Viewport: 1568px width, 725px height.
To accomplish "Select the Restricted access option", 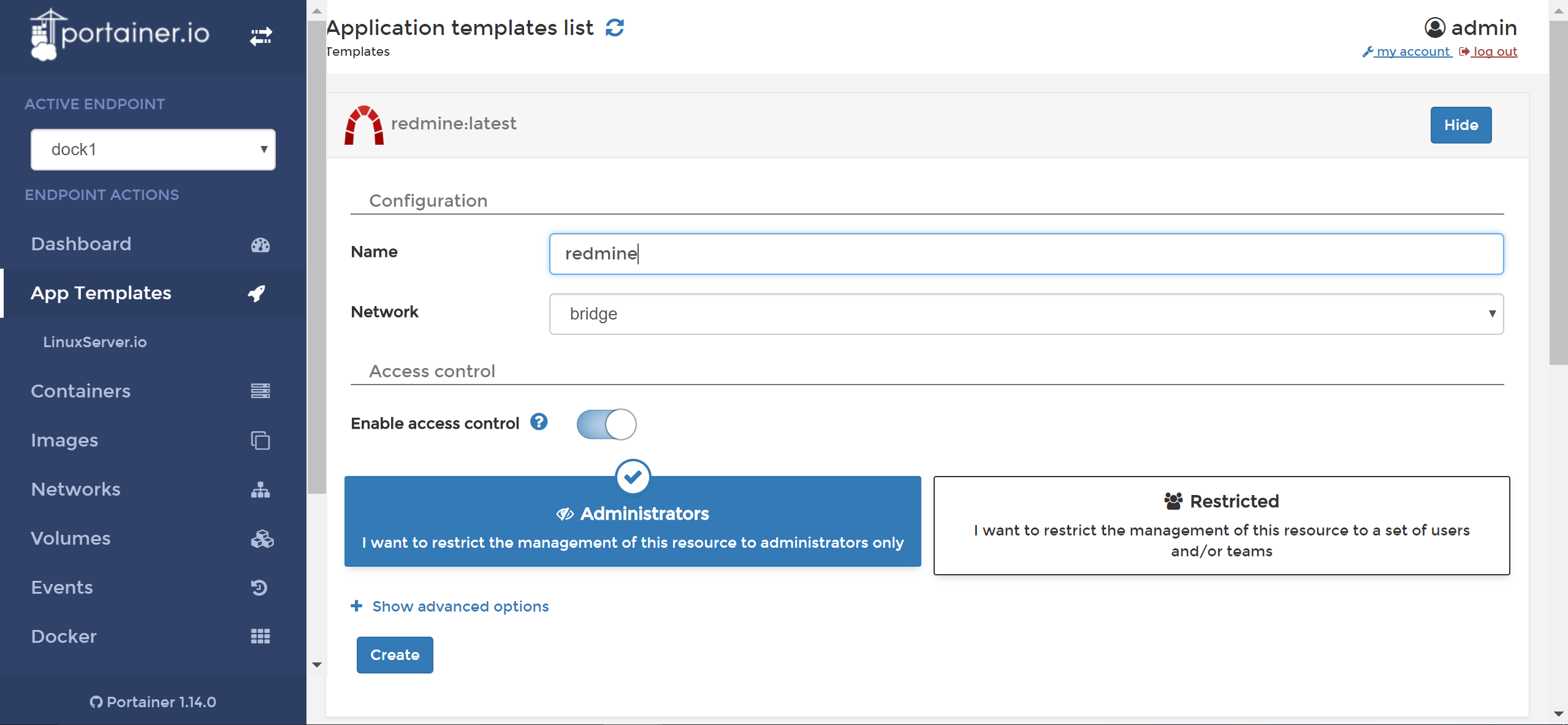I will 1221,525.
